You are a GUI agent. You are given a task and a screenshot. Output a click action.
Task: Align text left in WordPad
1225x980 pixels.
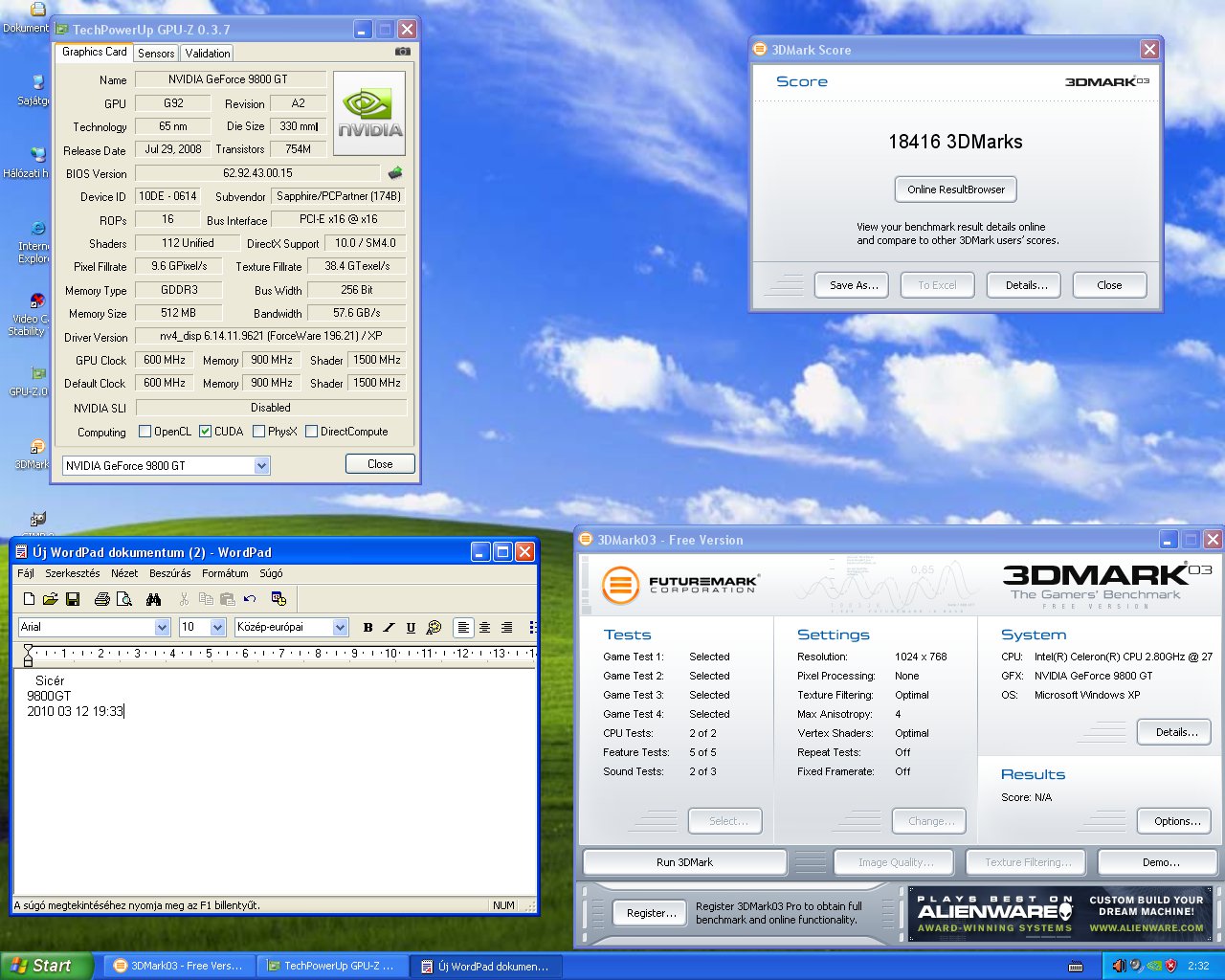click(463, 628)
